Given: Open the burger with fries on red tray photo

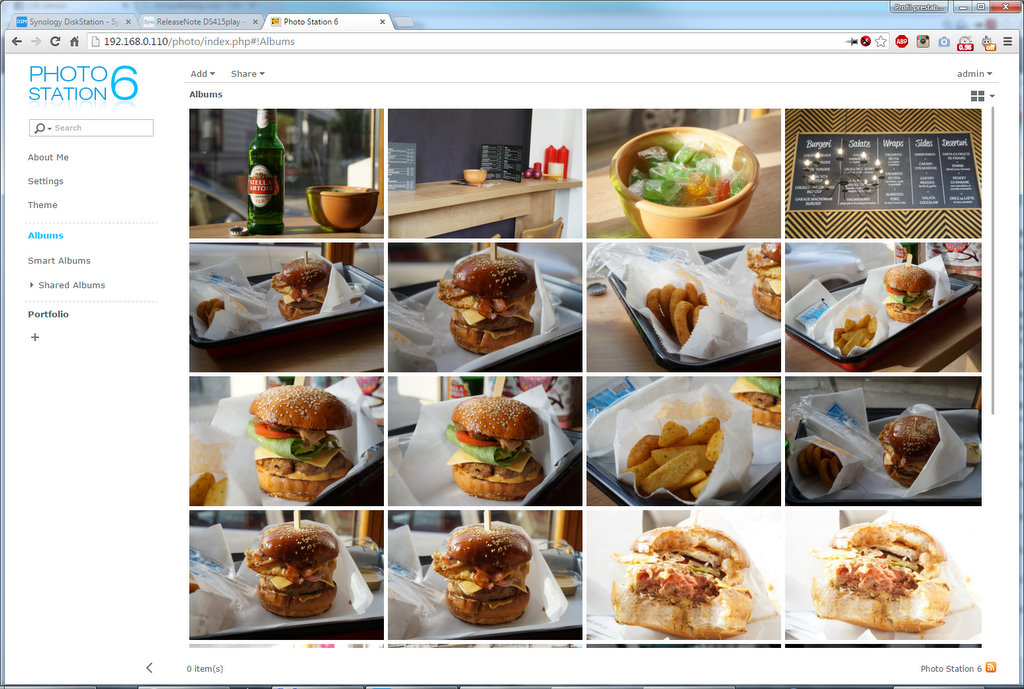Looking at the screenshot, I should 883,307.
